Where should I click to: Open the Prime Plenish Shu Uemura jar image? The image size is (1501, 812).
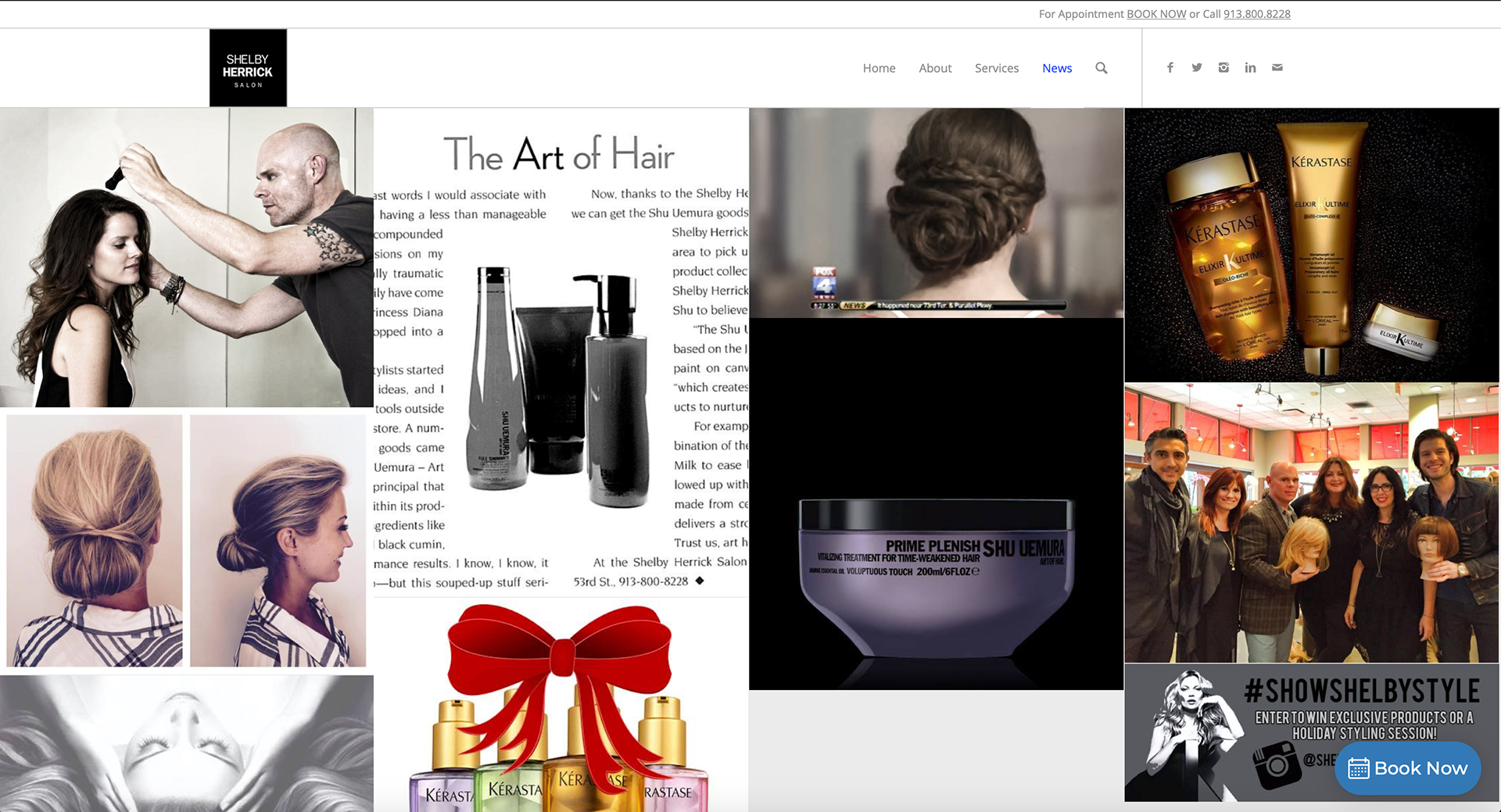pyautogui.click(x=936, y=504)
